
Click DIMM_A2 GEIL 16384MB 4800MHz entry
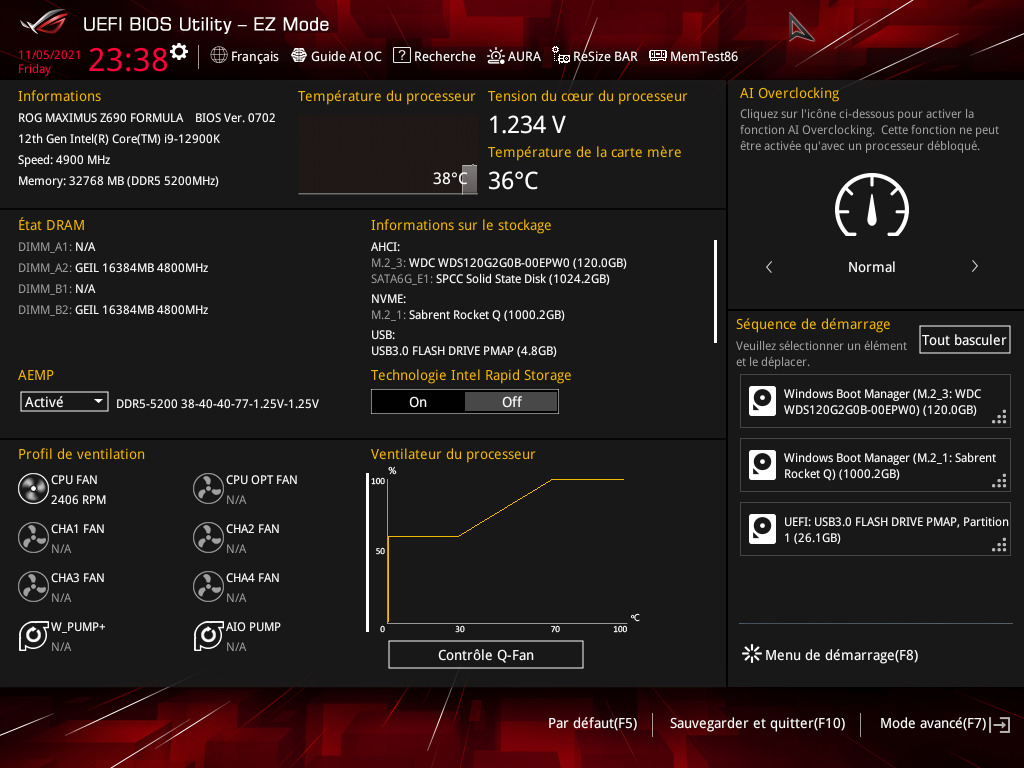point(113,268)
